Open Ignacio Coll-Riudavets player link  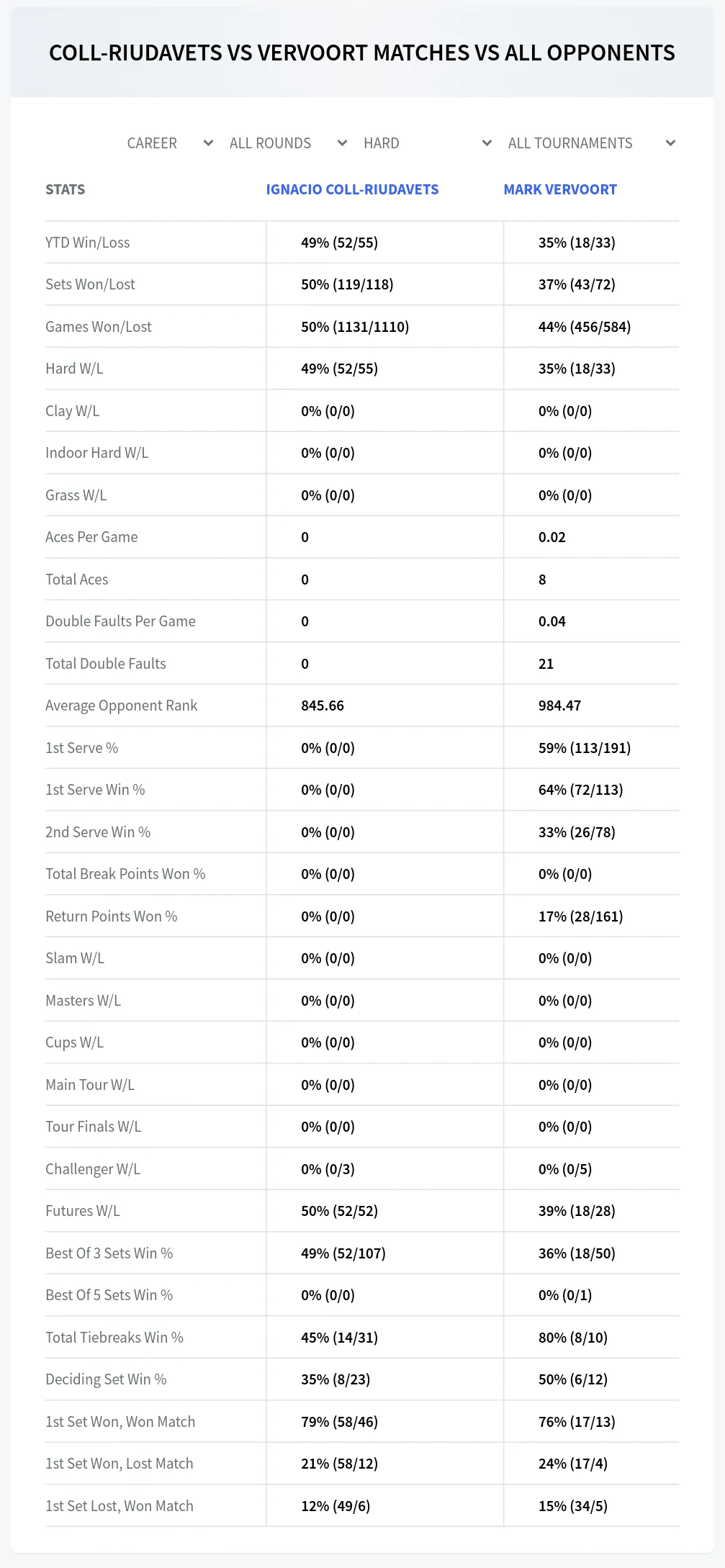352,189
